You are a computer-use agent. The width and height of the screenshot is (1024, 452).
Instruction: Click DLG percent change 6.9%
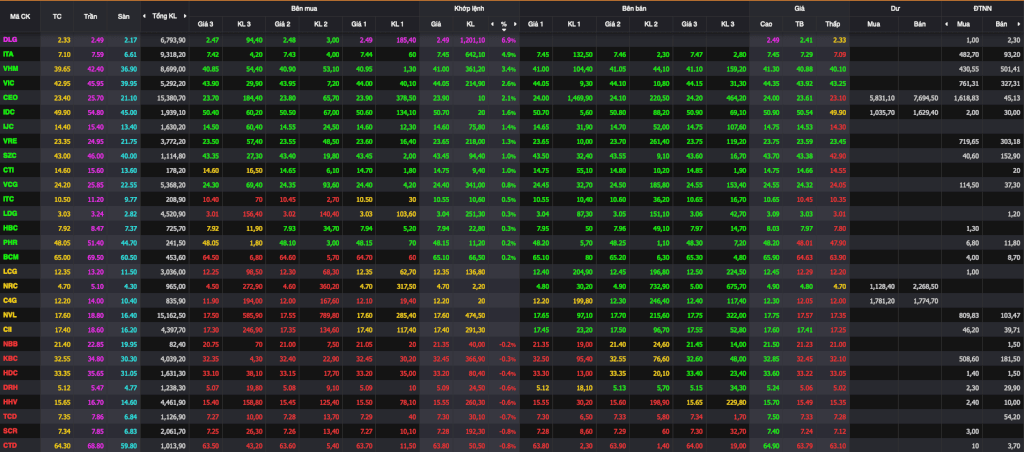click(509, 40)
